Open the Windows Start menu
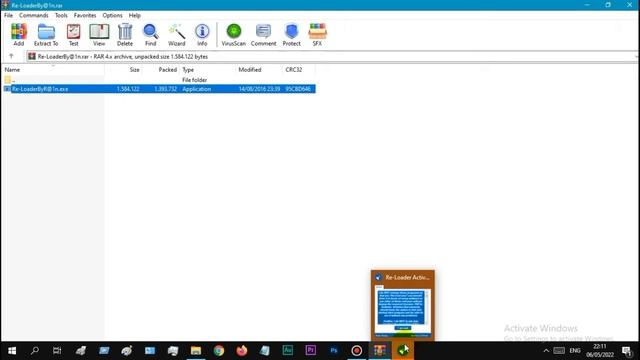The height and width of the screenshot is (360, 640). (x=12, y=351)
